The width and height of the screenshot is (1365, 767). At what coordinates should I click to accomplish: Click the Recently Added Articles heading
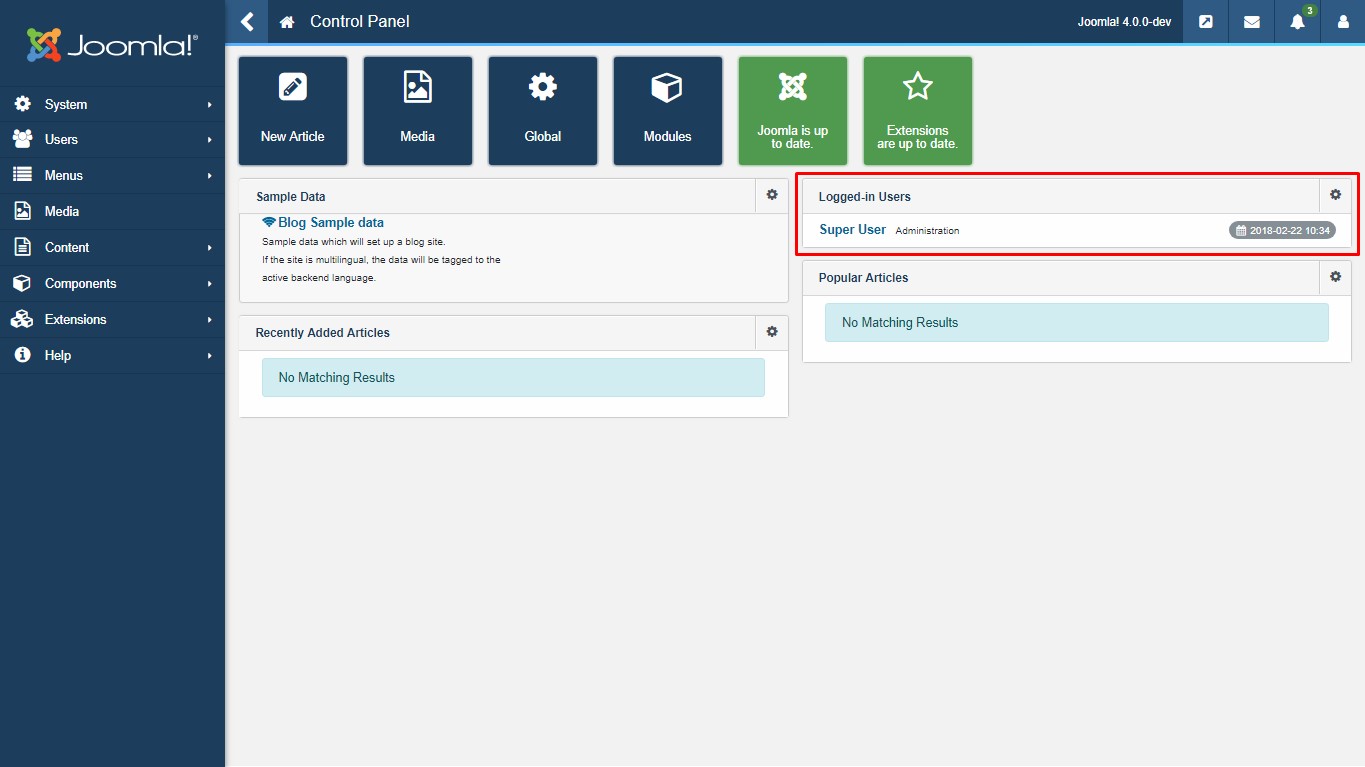323,333
